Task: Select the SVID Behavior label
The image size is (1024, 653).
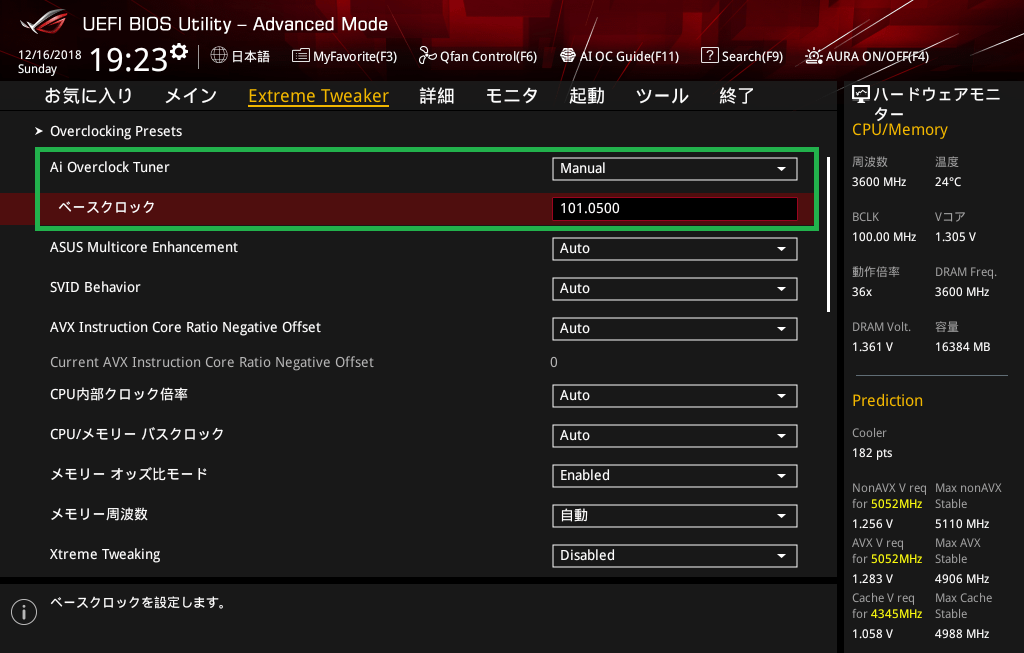Action: [x=95, y=287]
